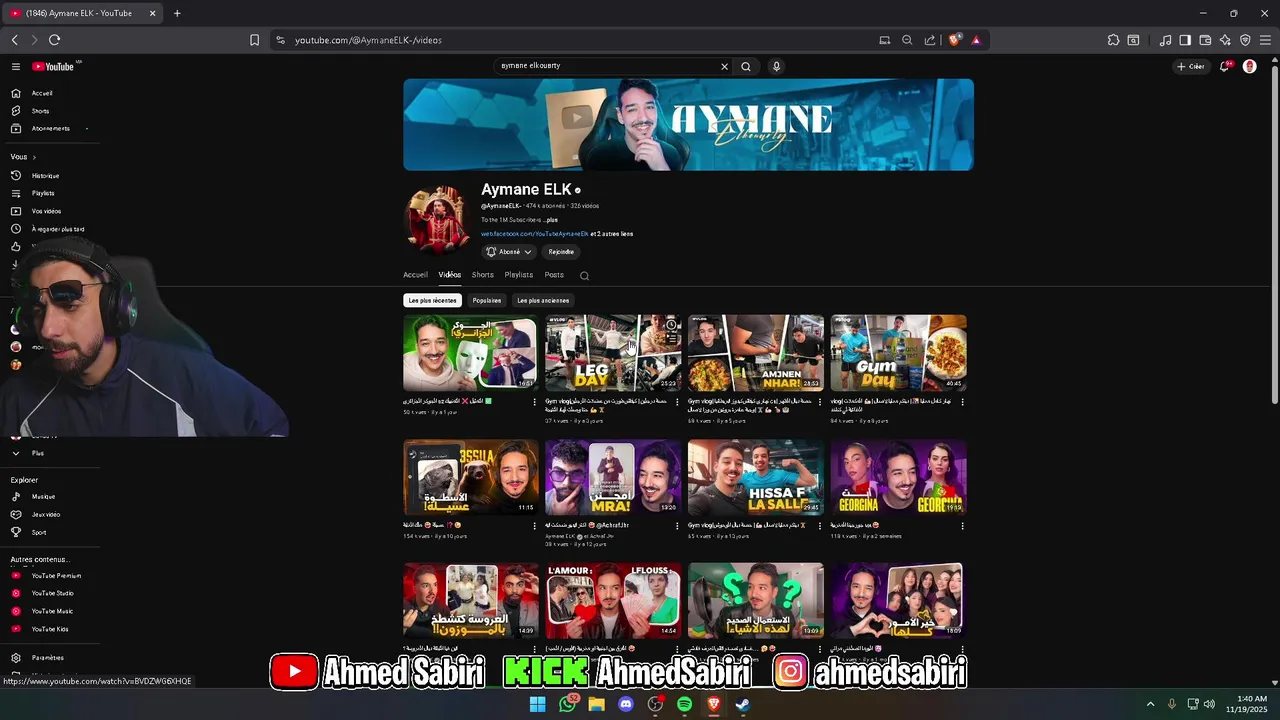Open Paramètres in the sidebar

(x=47, y=657)
